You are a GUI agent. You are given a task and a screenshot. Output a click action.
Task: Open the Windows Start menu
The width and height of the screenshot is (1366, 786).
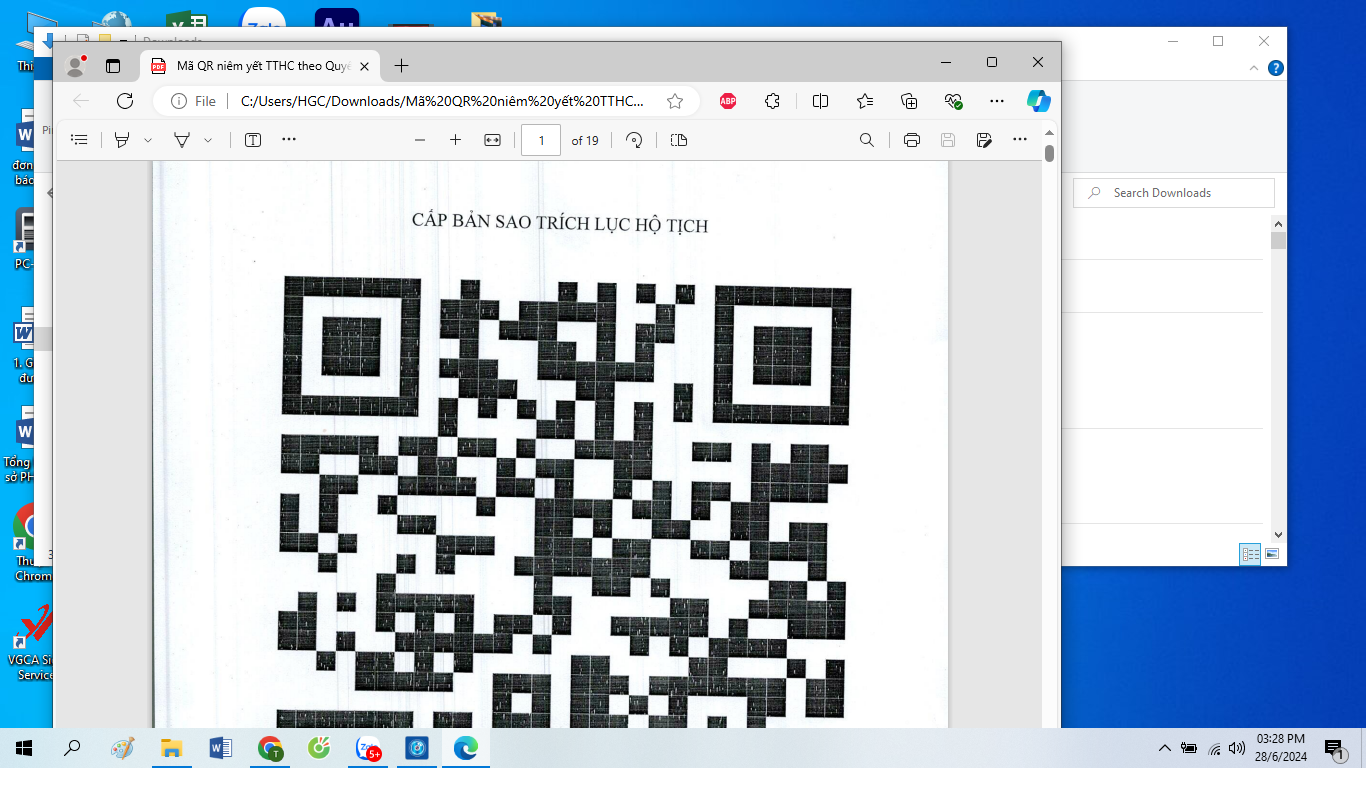click(x=24, y=748)
